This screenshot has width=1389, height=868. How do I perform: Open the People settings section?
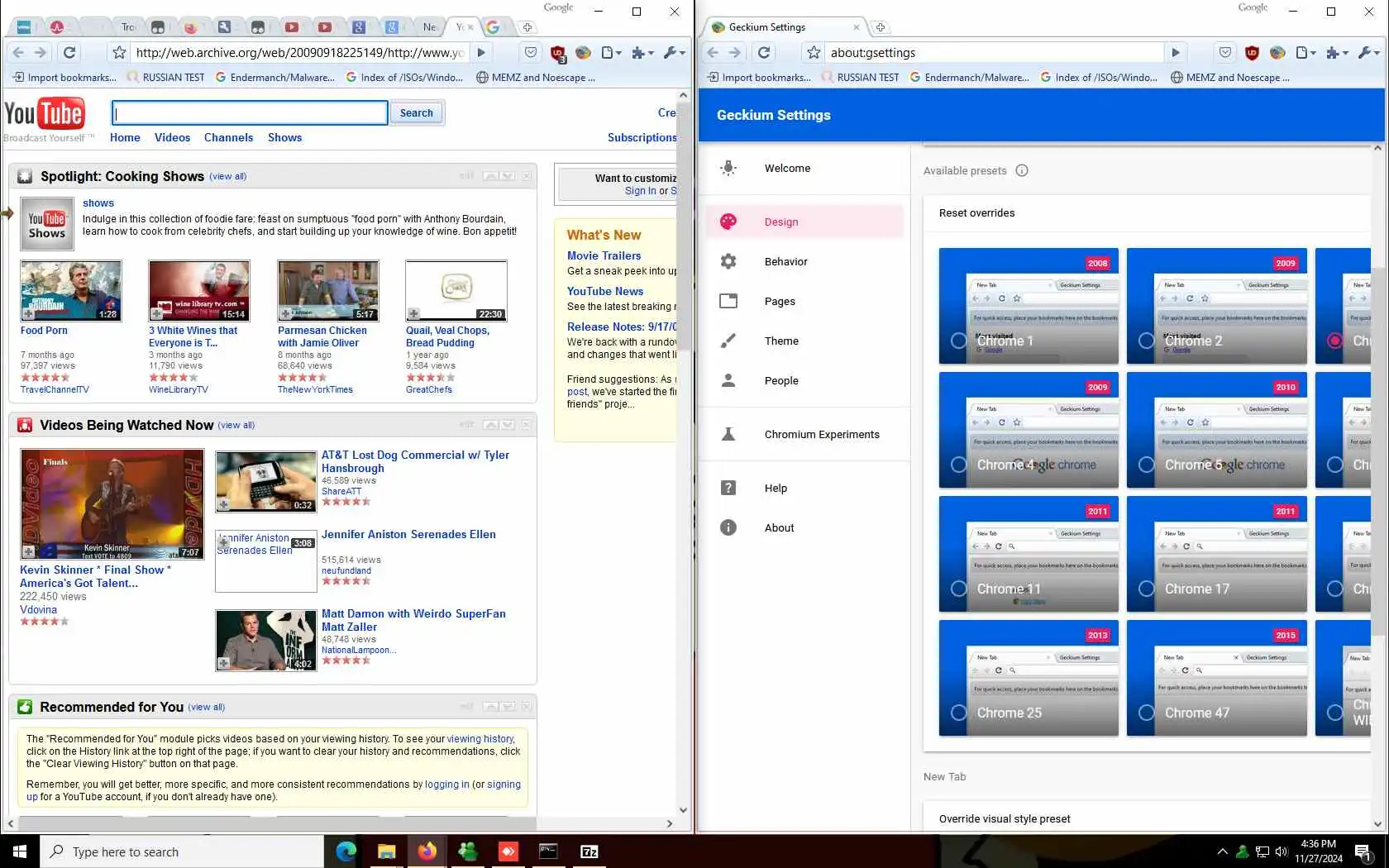(804, 380)
